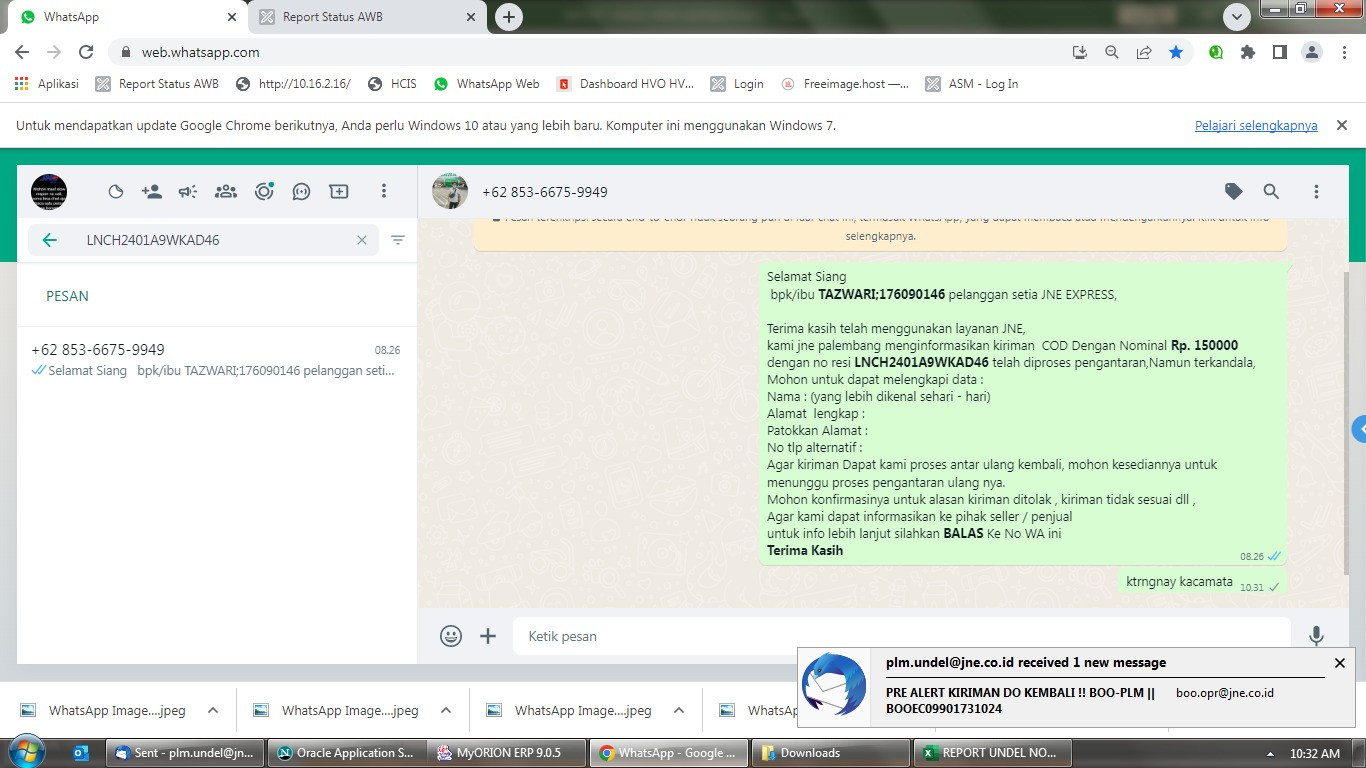1366x768 pixels.
Task: Open the PRE ALERT KIRIMAN email notification
Action: (1020, 700)
